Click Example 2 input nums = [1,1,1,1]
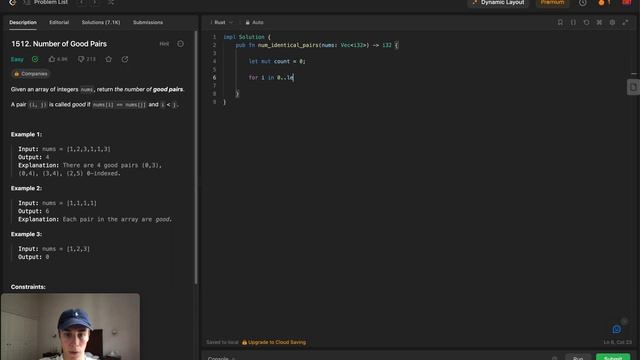The image size is (640, 360). point(58,203)
